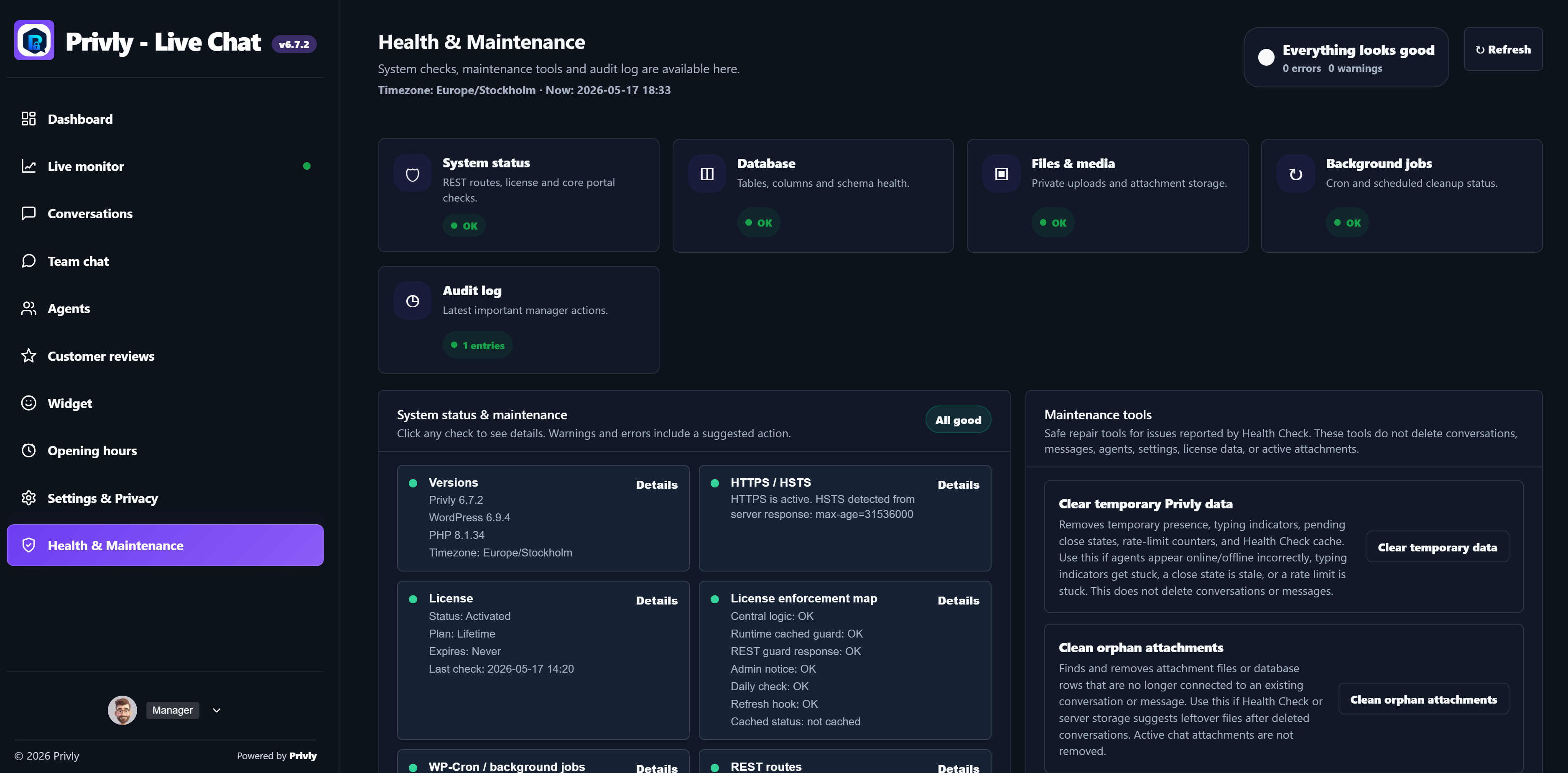Click the "0 warnings" count
Image resolution: width=1568 pixels, height=773 pixels.
[x=1355, y=68]
